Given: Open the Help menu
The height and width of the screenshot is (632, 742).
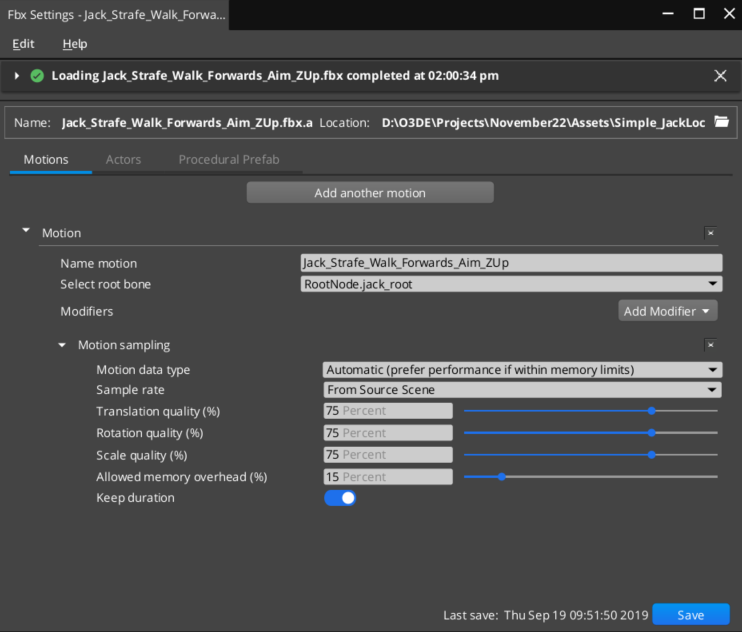Looking at the screenshot, I should click(x=75, y=44).
